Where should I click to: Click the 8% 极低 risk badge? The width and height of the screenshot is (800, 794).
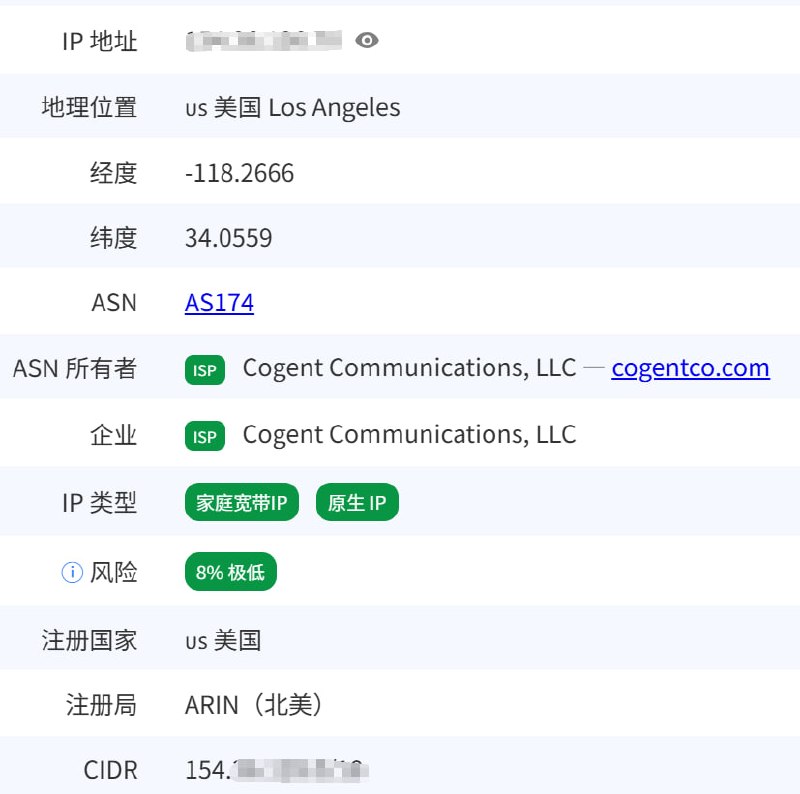[231, 572]
